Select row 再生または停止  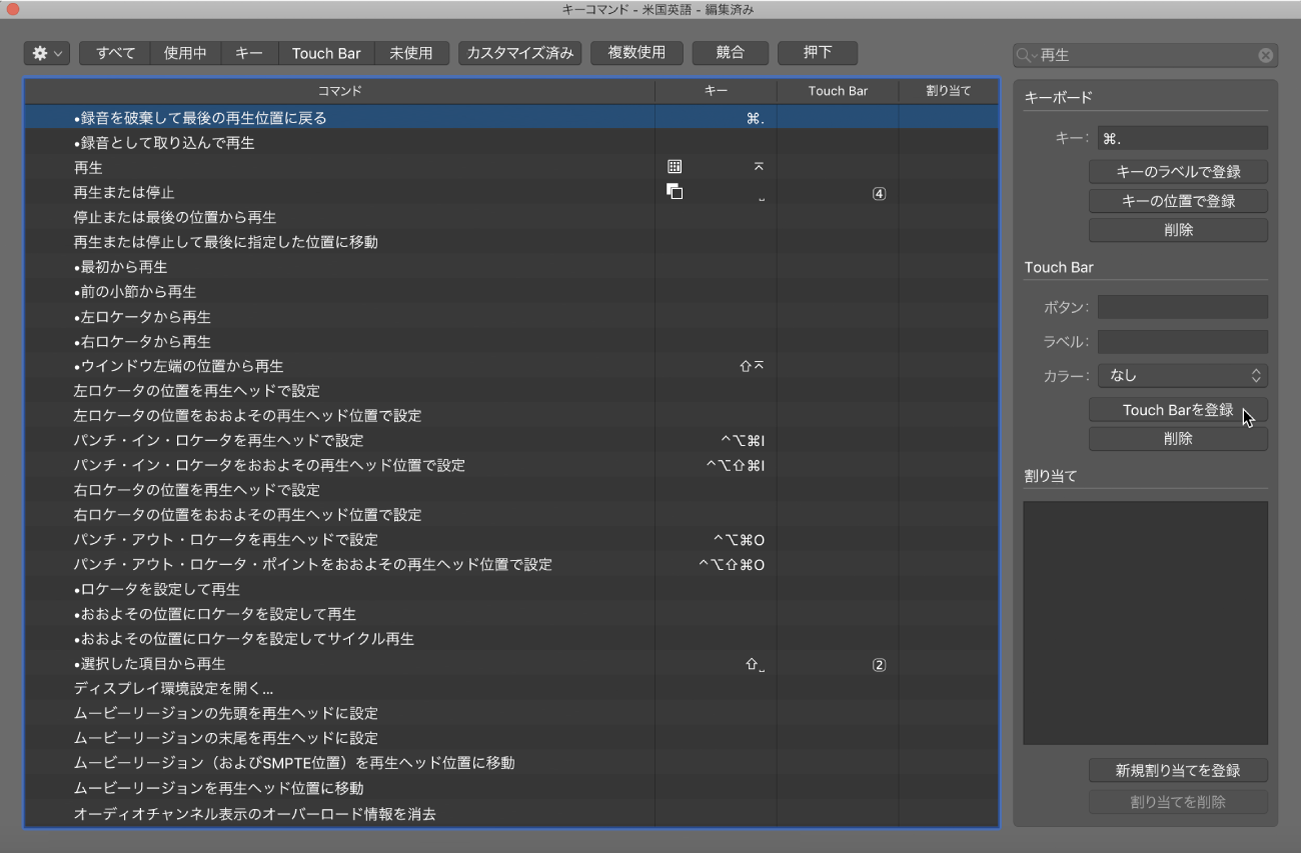point(511,193)
